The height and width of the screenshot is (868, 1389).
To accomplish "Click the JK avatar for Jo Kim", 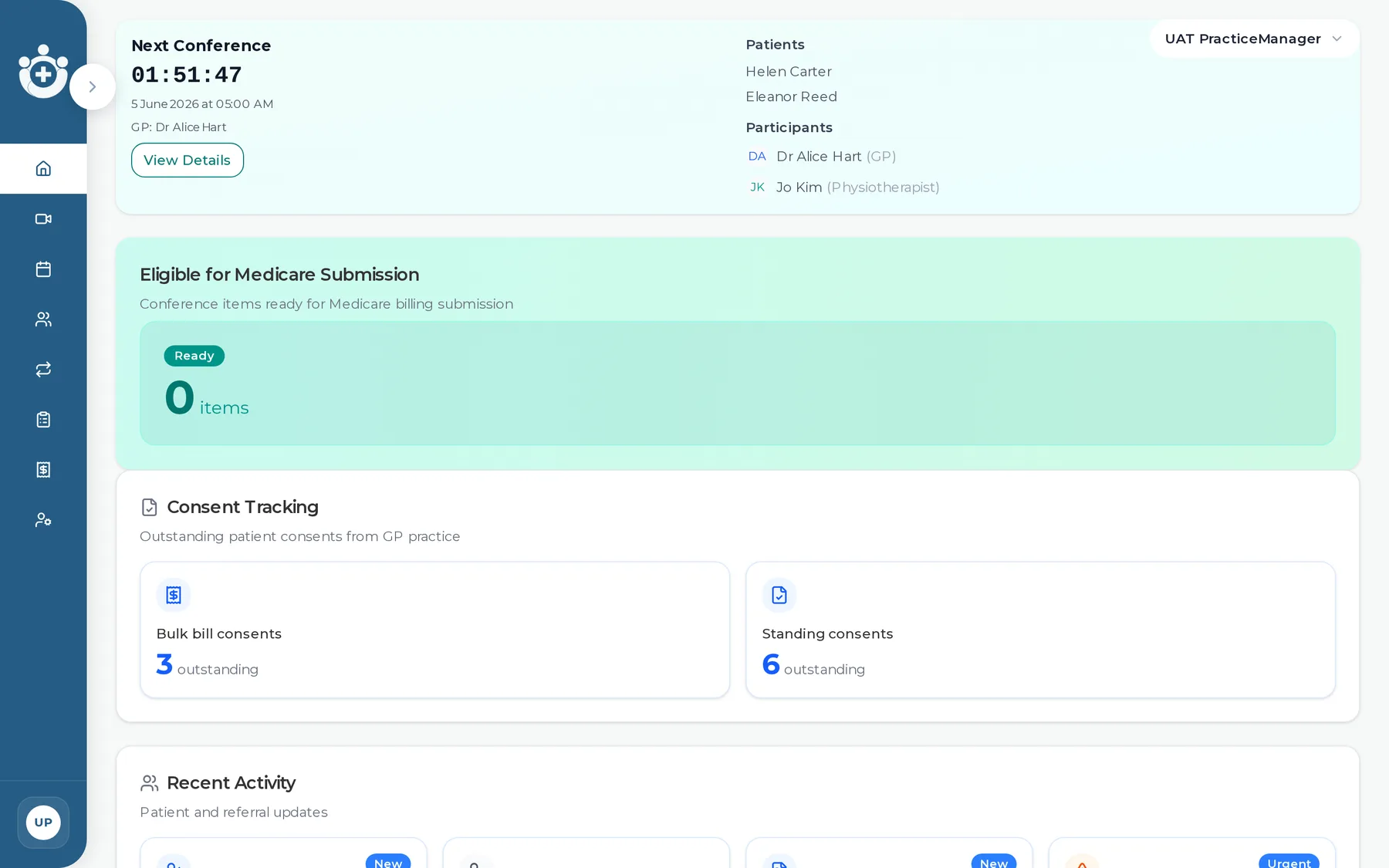I will [757, 187].
